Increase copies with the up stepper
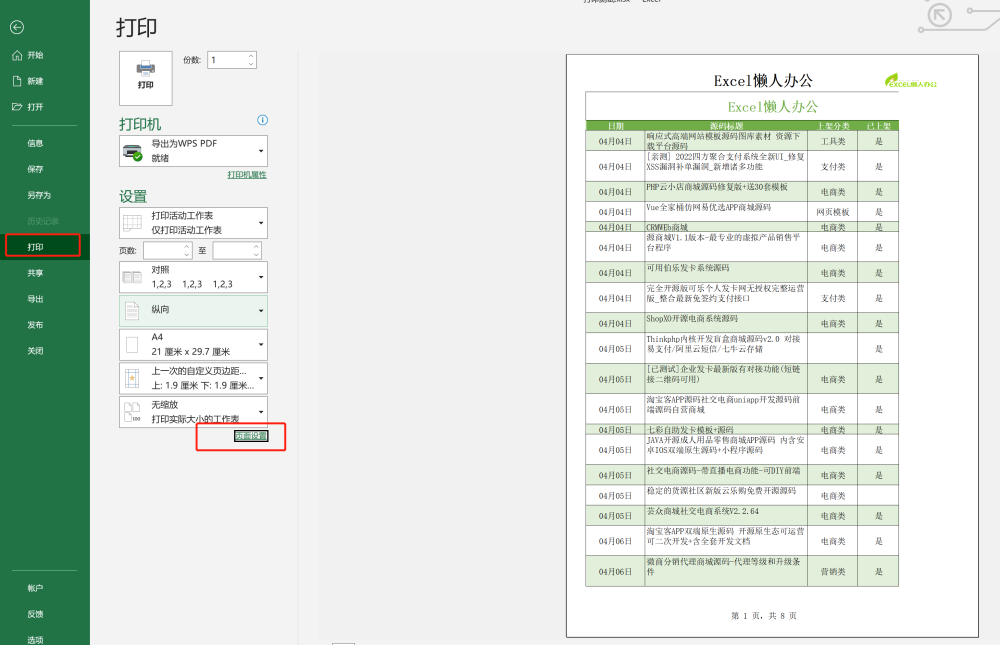 tap(251, 56)
